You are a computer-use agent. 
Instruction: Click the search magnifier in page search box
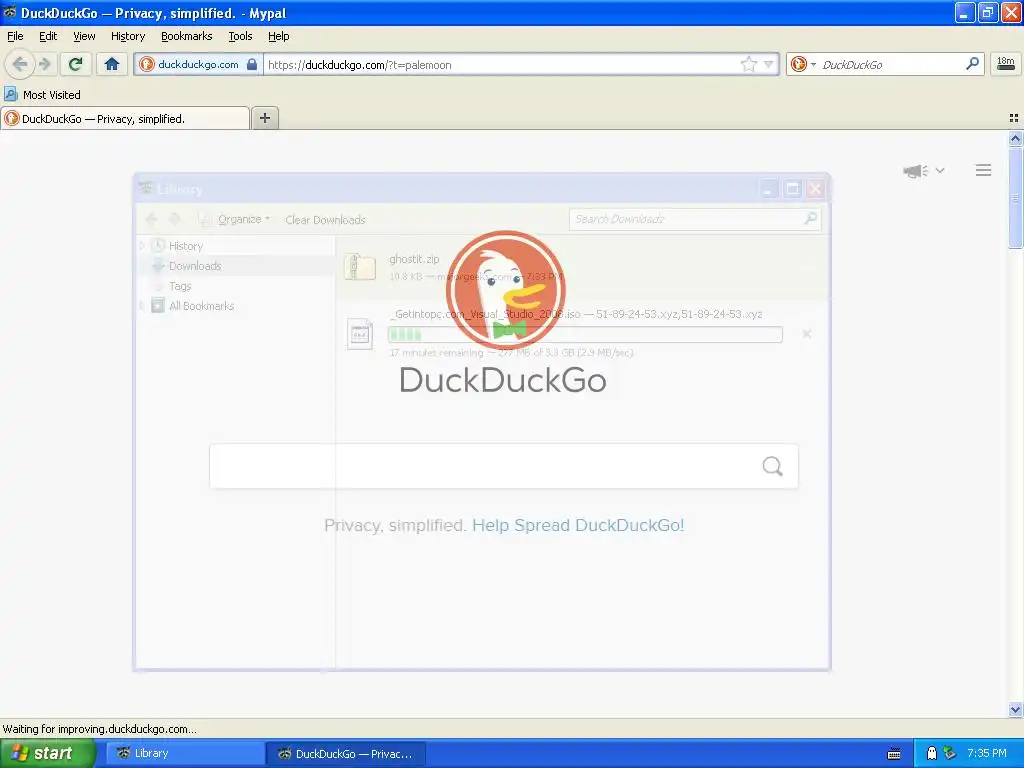point(773,466)
